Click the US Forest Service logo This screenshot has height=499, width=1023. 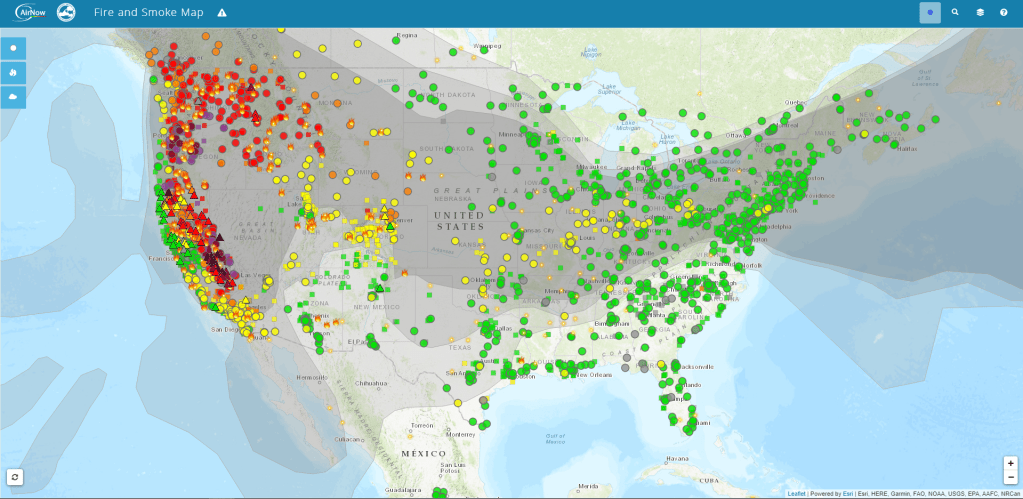click(x=66, y=12)
